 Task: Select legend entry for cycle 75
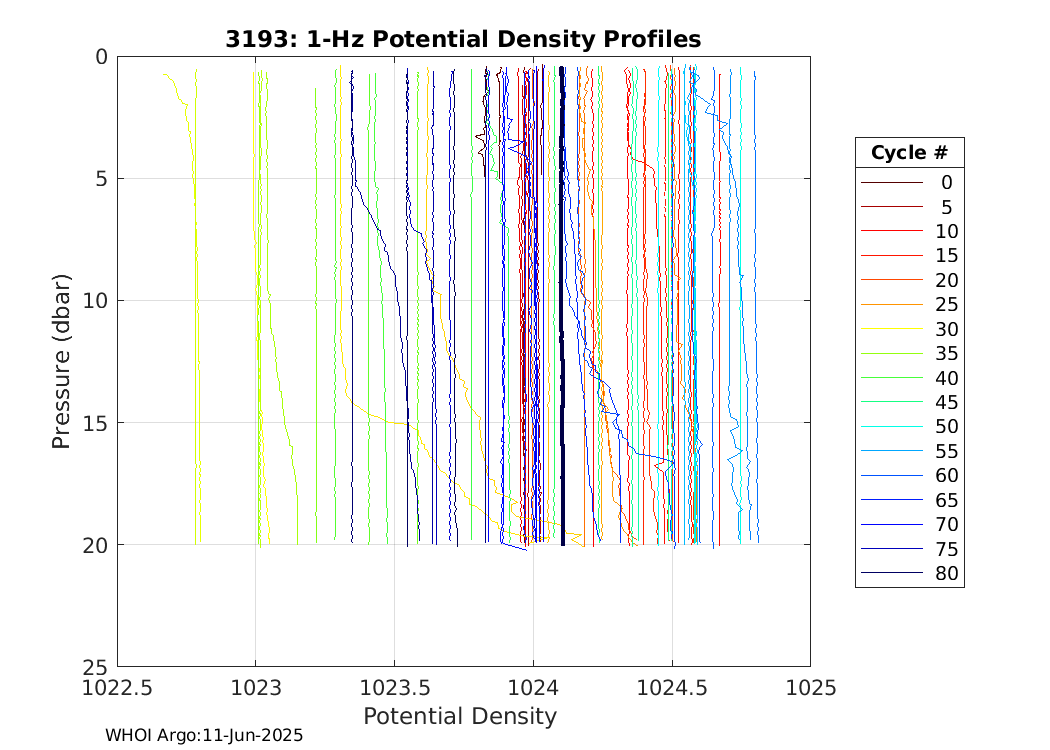(x=909, y=548)
